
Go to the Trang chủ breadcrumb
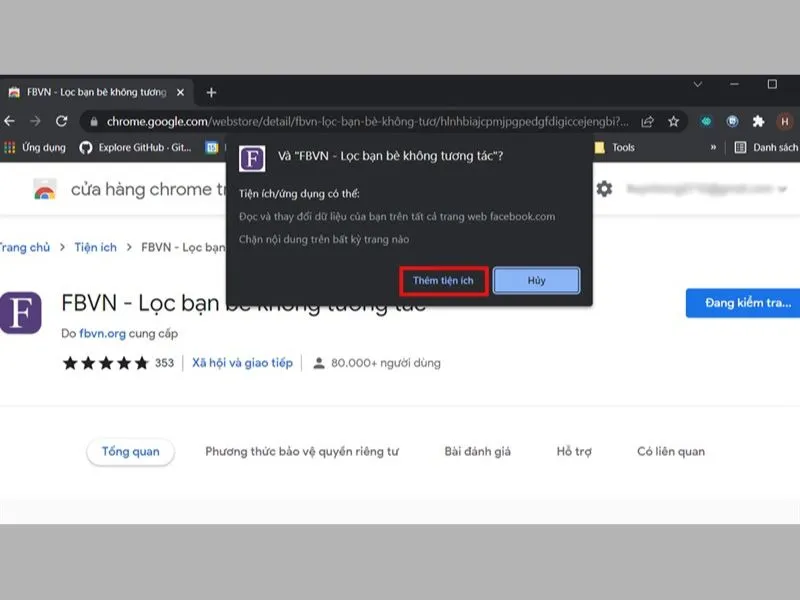pos(24,247)
